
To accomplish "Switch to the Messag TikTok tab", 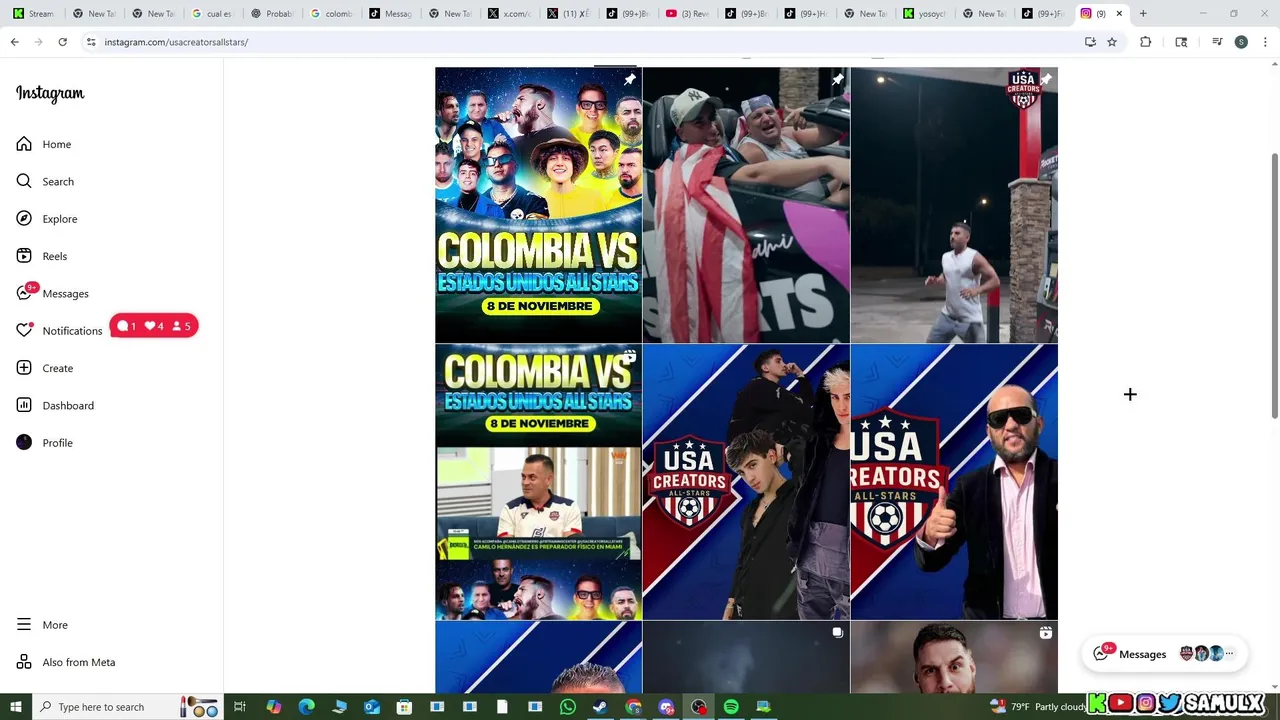I will tap(390, 14).
